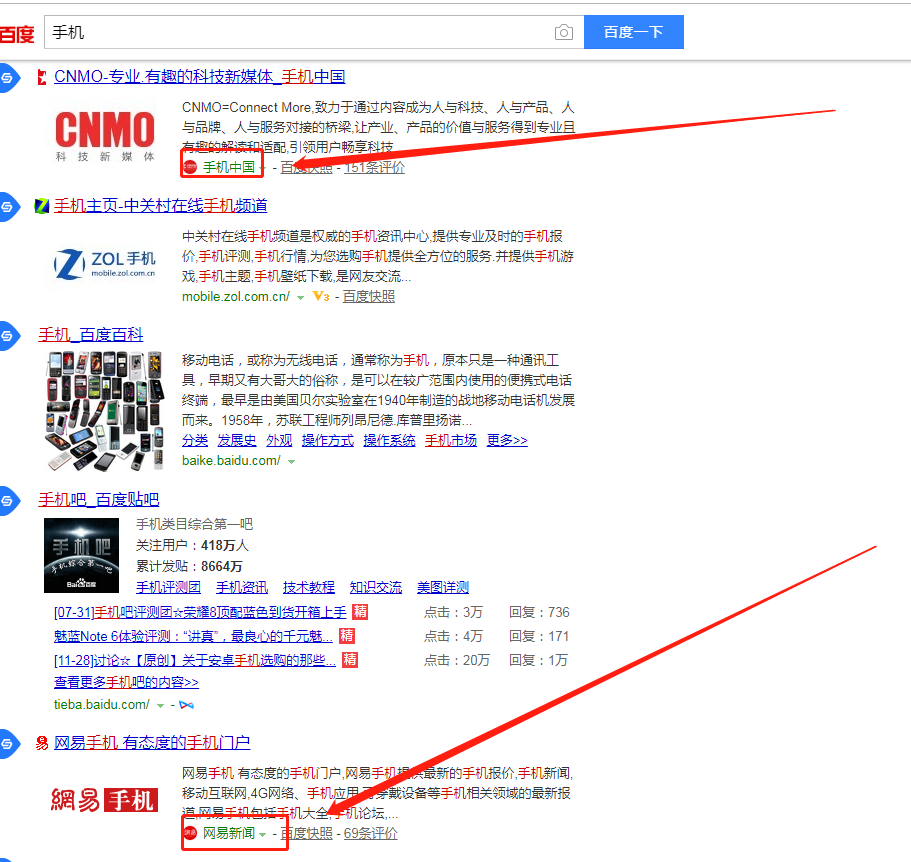Image resolution: width=911 pixels, height=862 pixels.
Task: Click the camera icon inside the search box
Action: (x=563, y=32)
